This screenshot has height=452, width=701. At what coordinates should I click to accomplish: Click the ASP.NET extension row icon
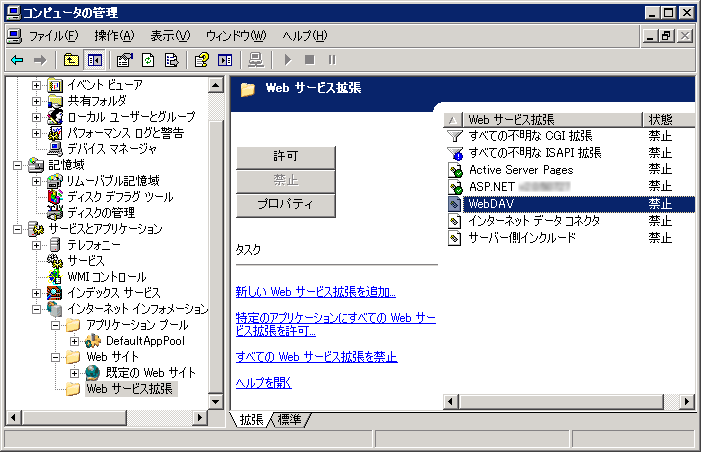coord(455,187)
